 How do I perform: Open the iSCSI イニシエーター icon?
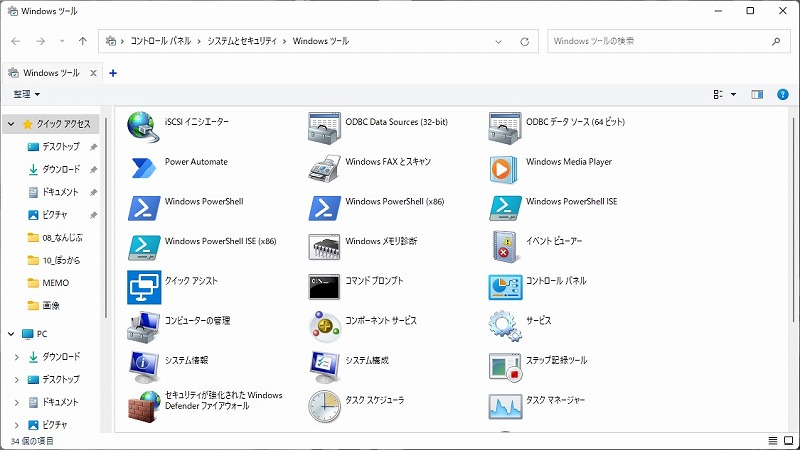pos(143,128)
